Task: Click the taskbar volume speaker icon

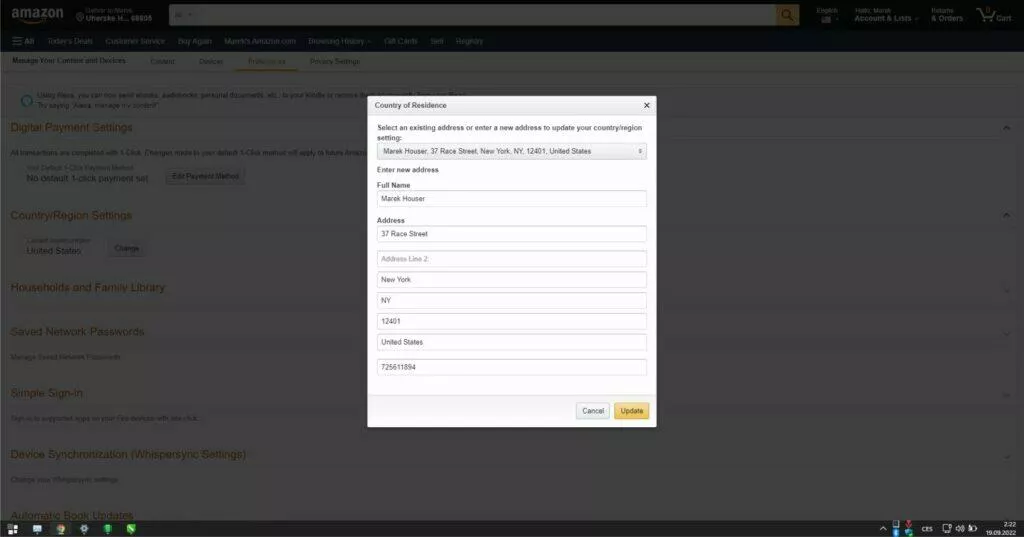Action: [x=959, y=529]
